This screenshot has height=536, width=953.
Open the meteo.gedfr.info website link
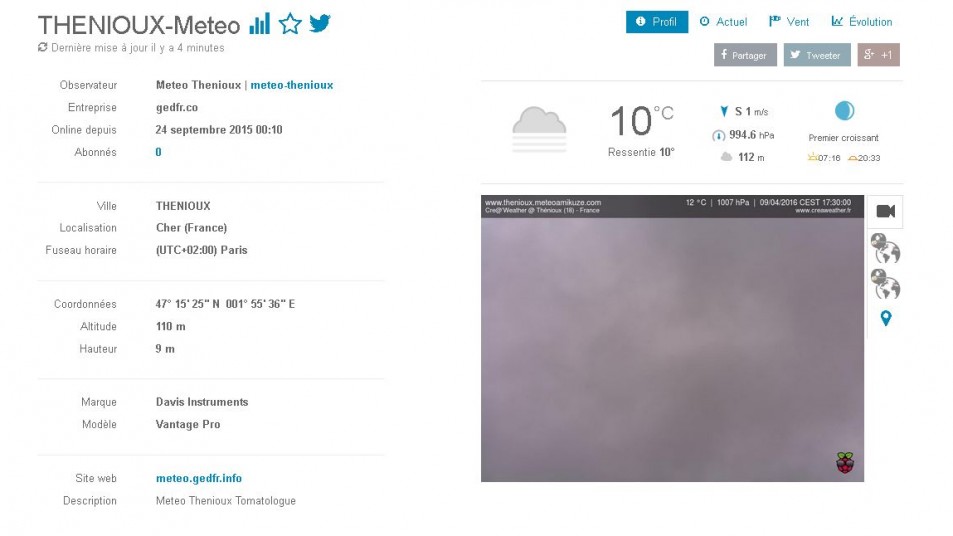(199, 478)
